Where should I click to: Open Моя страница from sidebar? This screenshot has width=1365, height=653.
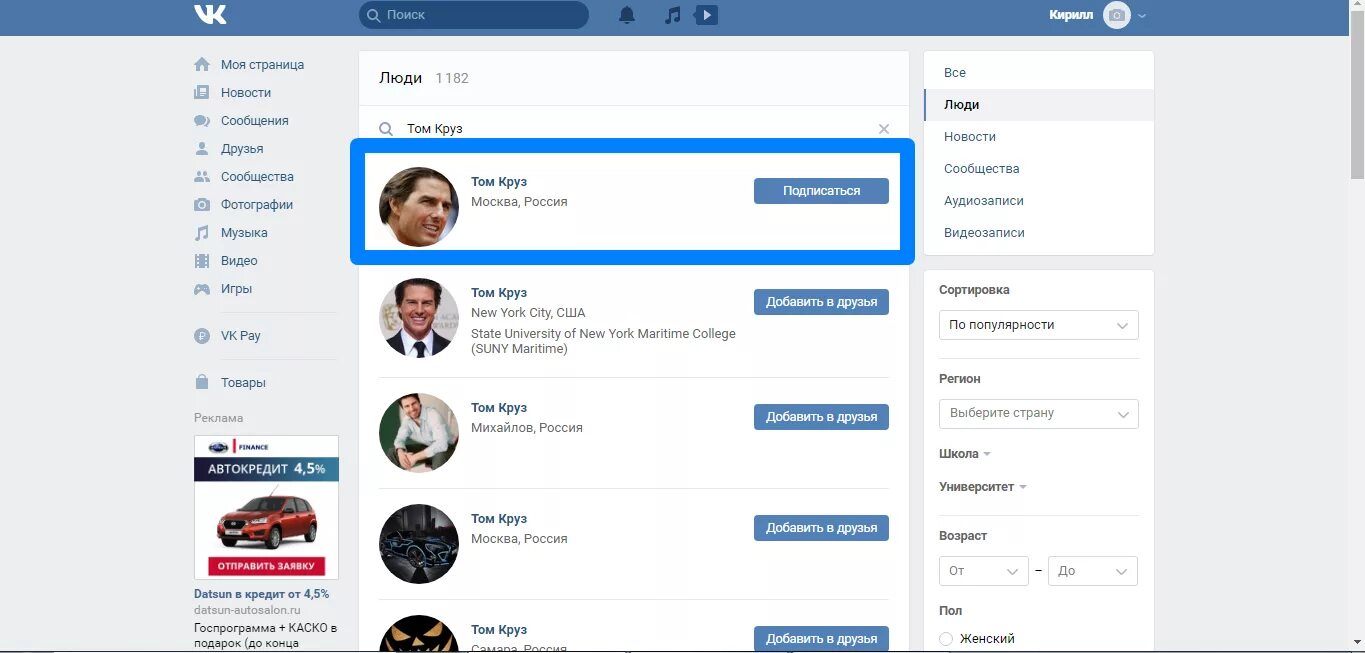point(262,65)
